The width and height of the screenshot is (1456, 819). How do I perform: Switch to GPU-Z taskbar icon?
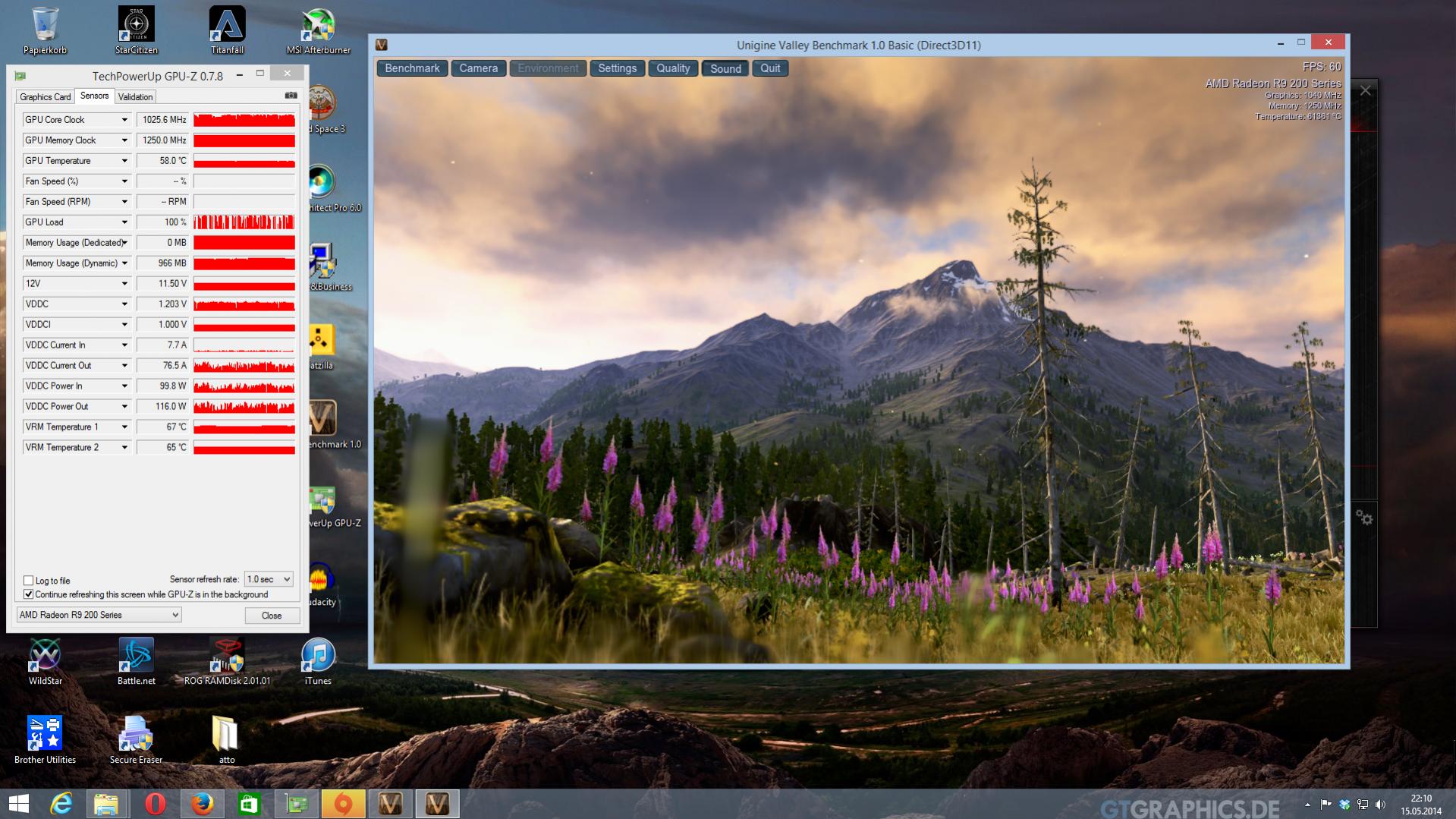[x=296, y=804]
